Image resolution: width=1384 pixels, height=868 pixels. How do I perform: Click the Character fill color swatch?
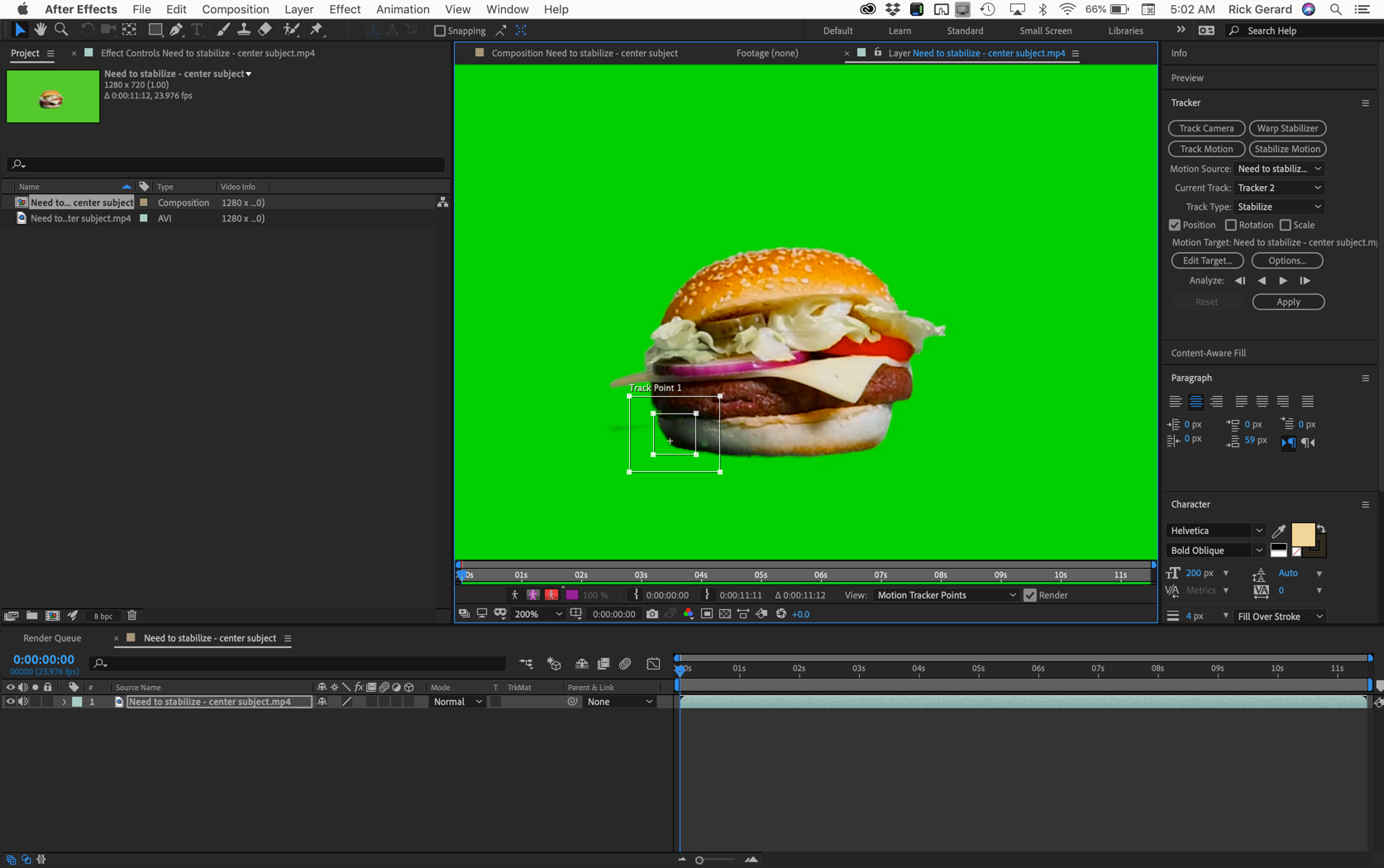tap(1303, 535)
